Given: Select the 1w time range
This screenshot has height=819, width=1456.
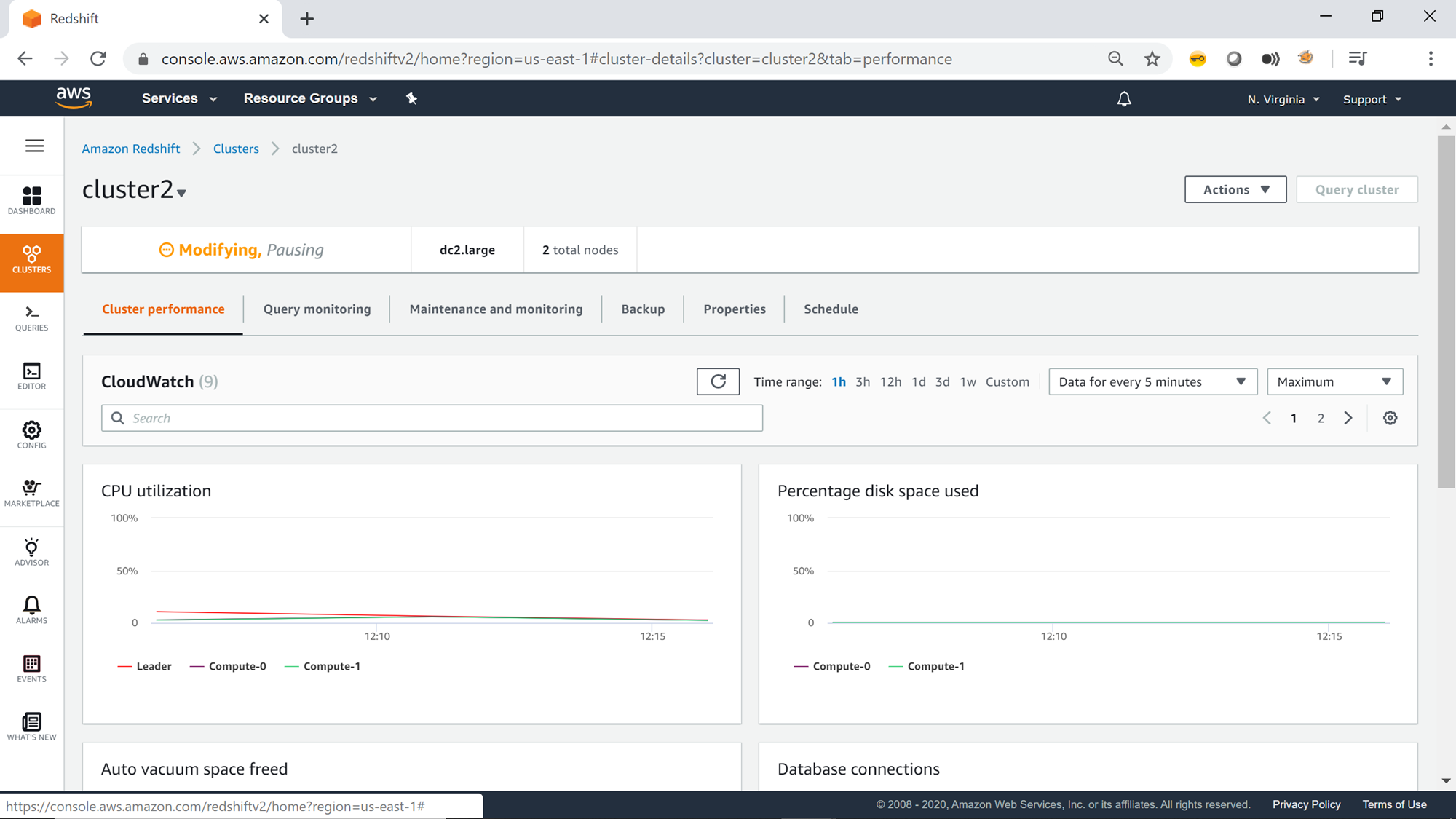Looking at the screenshot, I should (968, 382).
